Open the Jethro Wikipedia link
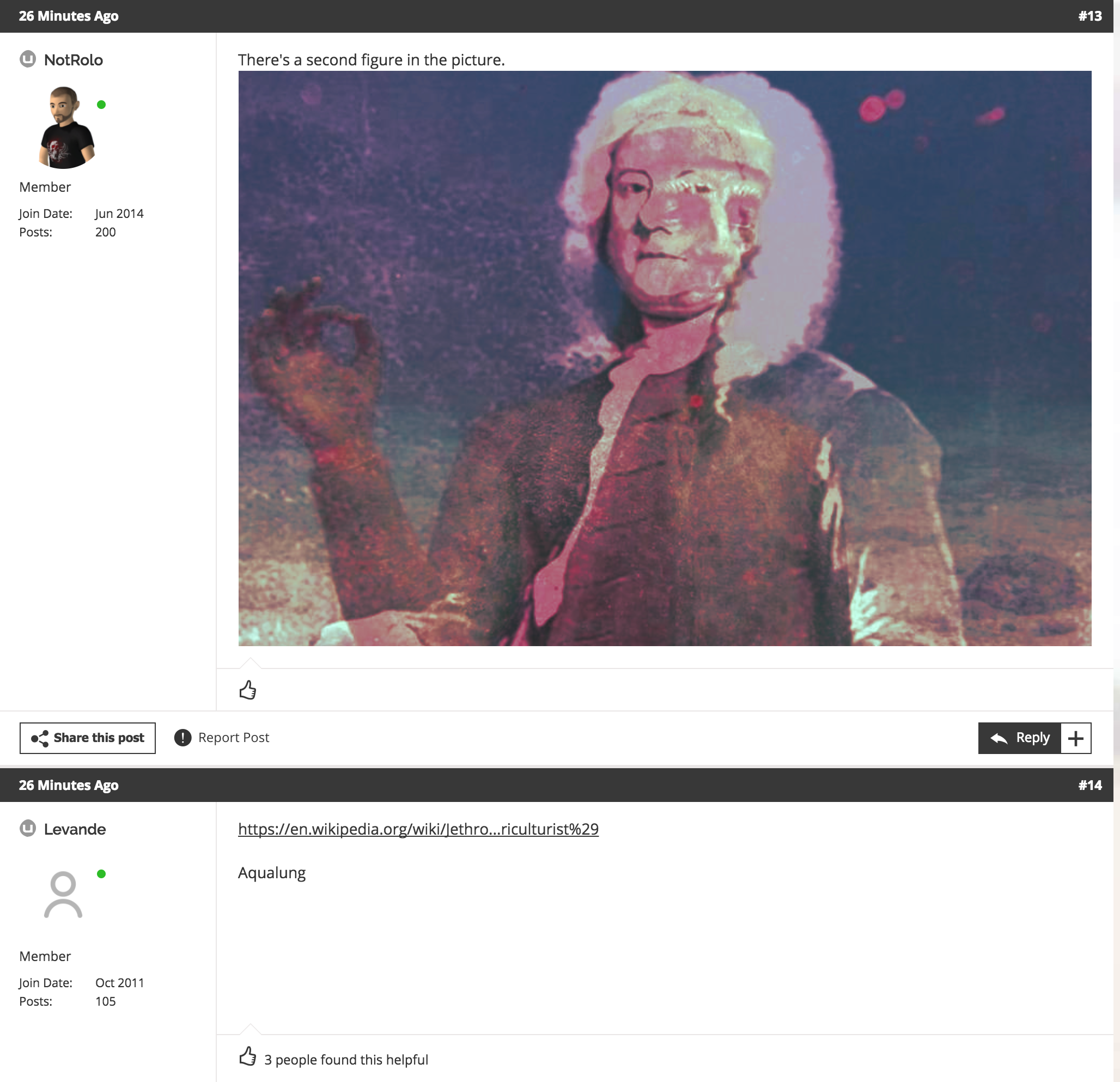This screenshot has width=1120, height=1082. [x=418, y=829]
